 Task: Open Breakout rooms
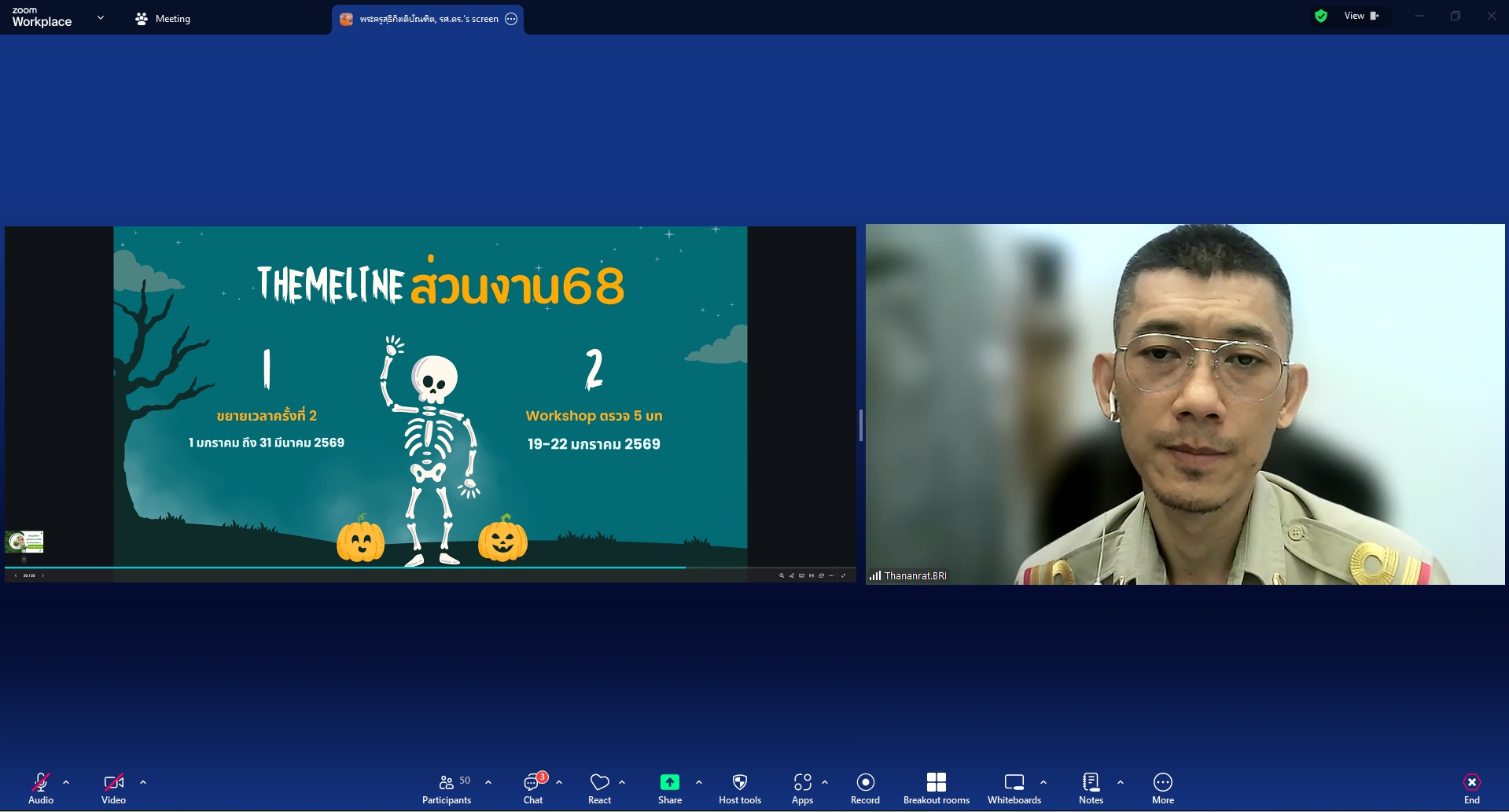(x=936, y=788)
